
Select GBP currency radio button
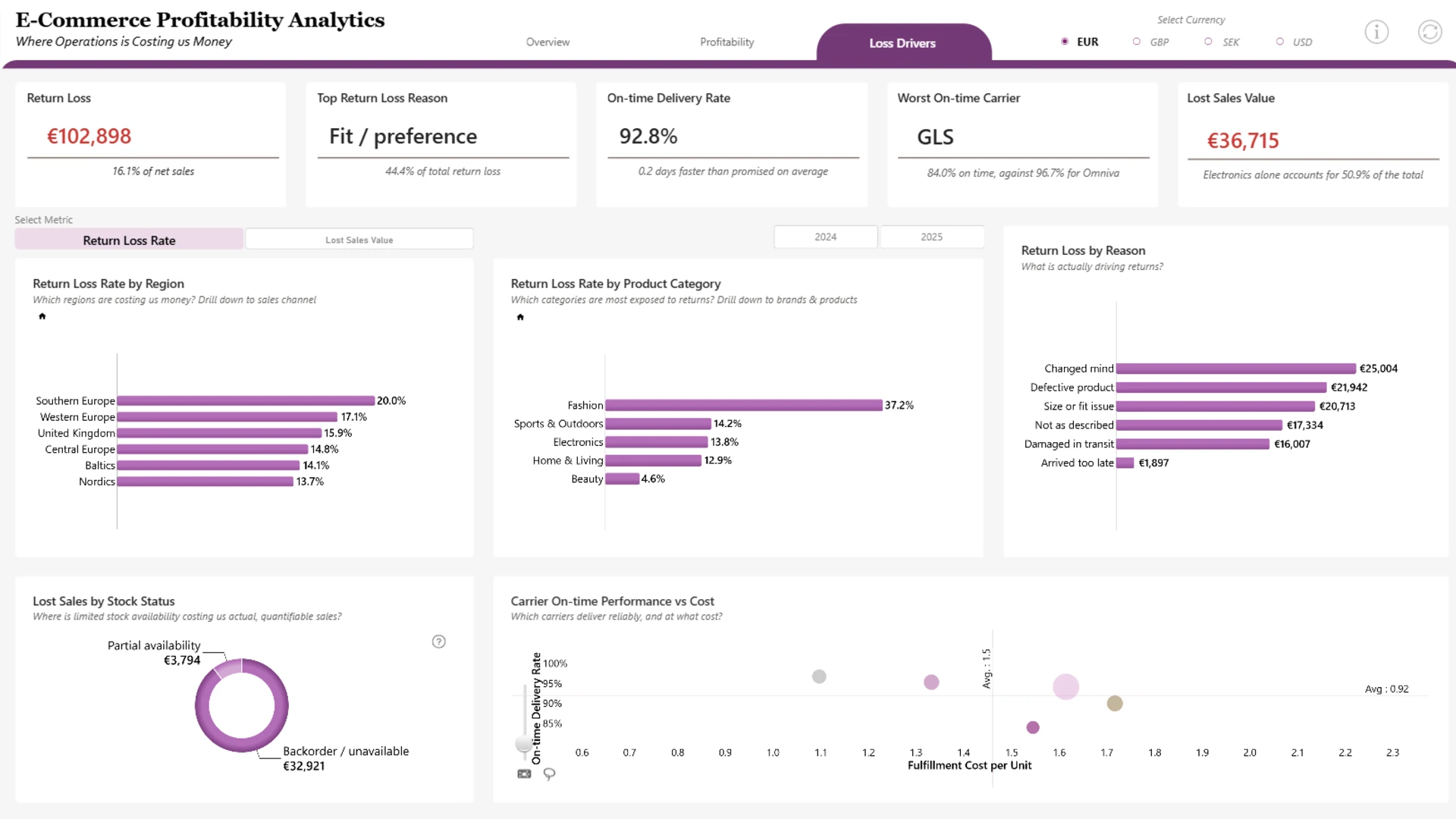pos(1136,42)
